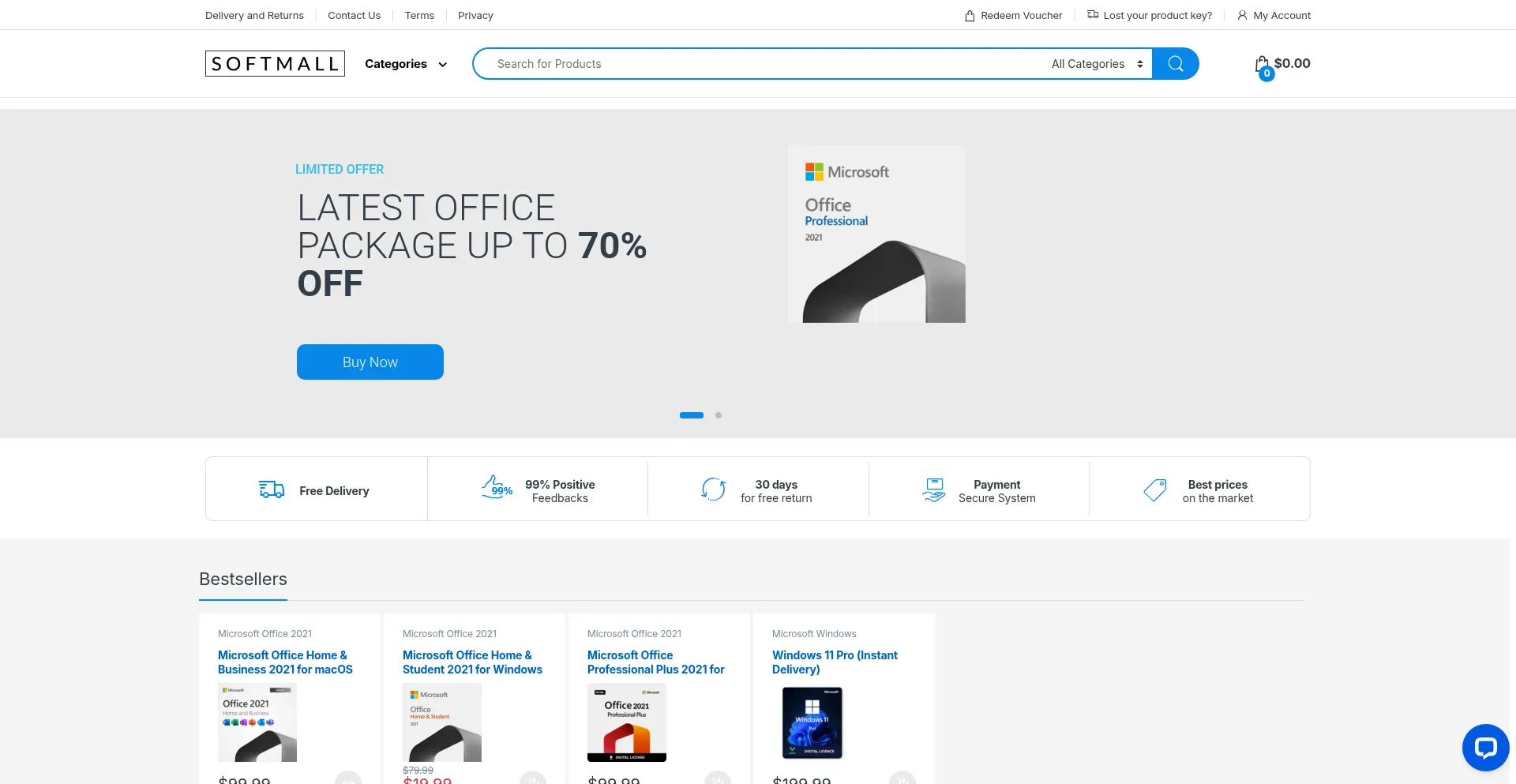Open the Terms page

coord(419,16)
